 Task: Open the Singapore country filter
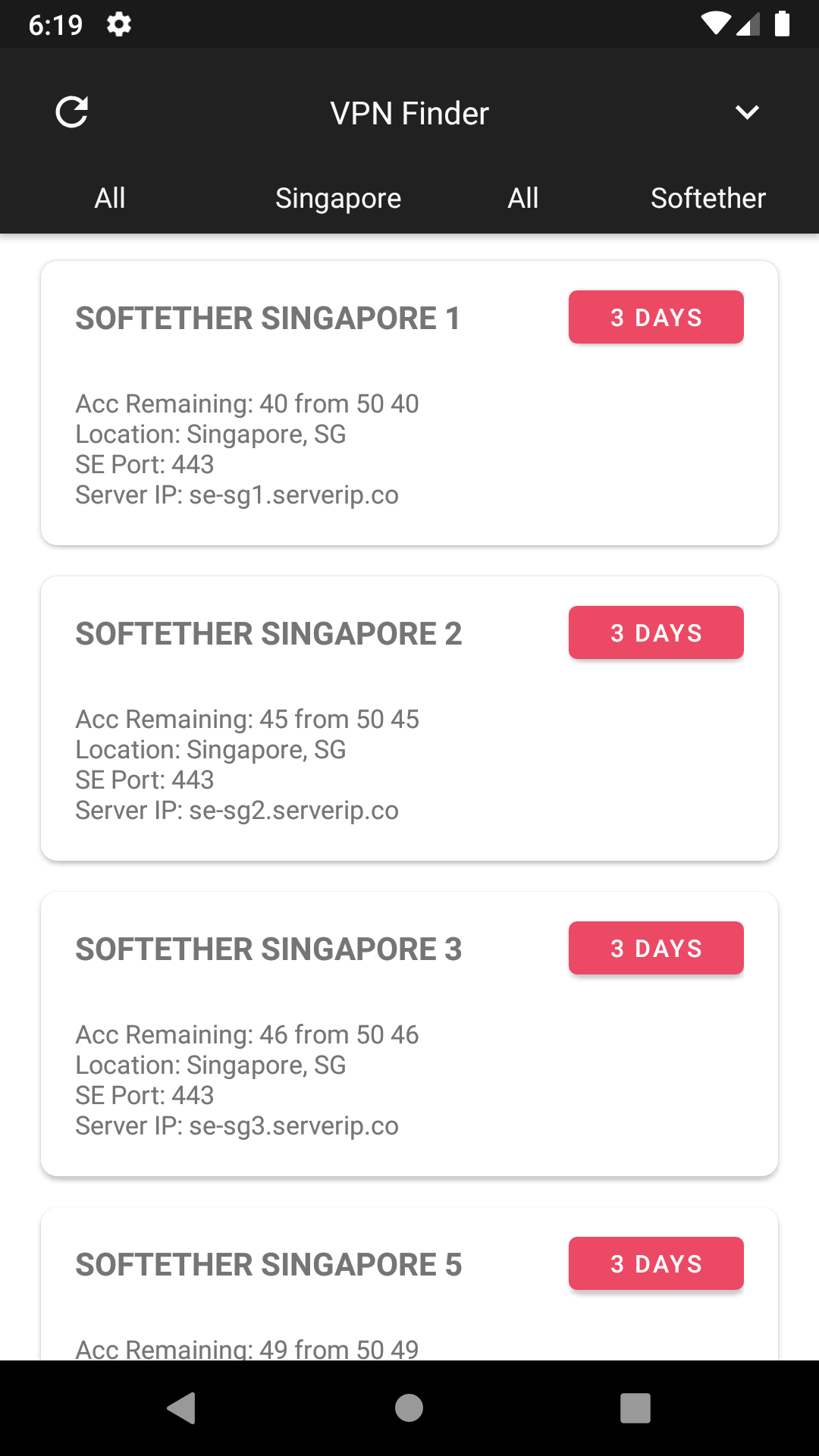(x=338, y=198)
